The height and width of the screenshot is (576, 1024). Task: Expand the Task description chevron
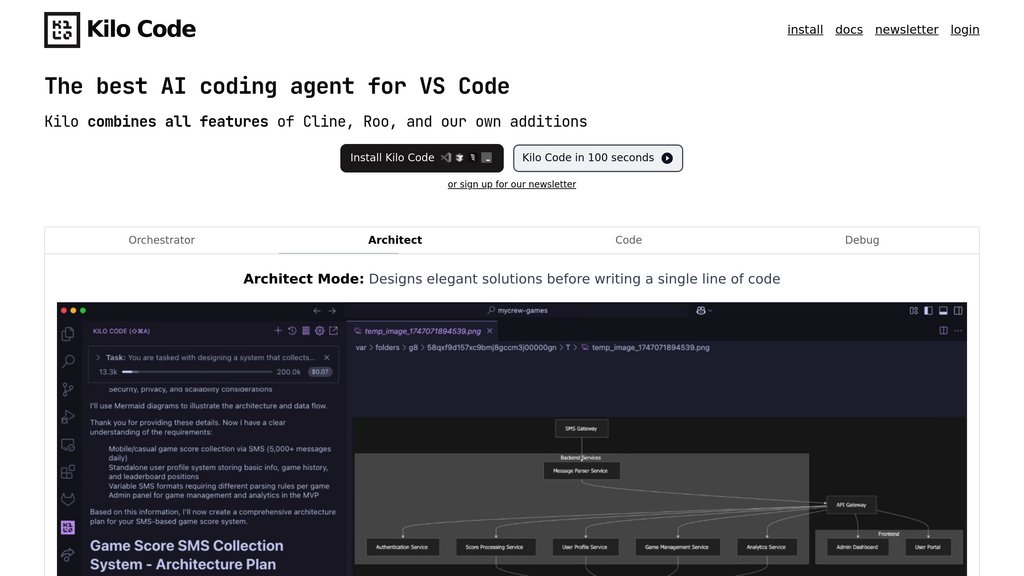tap(97, 357)
